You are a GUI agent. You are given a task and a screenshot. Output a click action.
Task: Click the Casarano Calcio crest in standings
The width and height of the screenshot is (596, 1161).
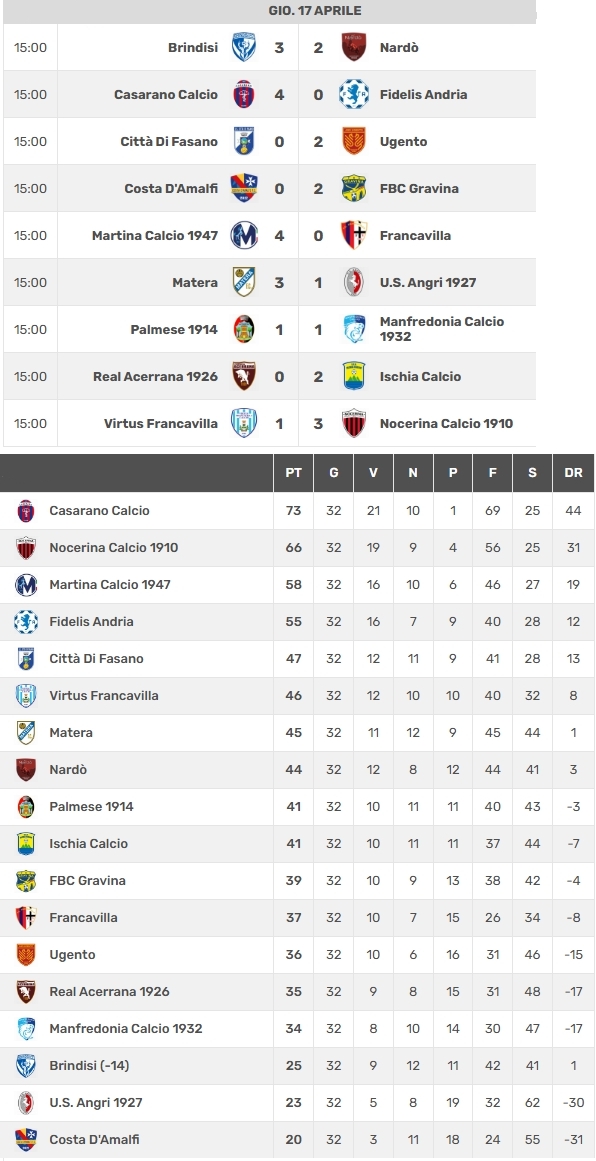[26, 511]
